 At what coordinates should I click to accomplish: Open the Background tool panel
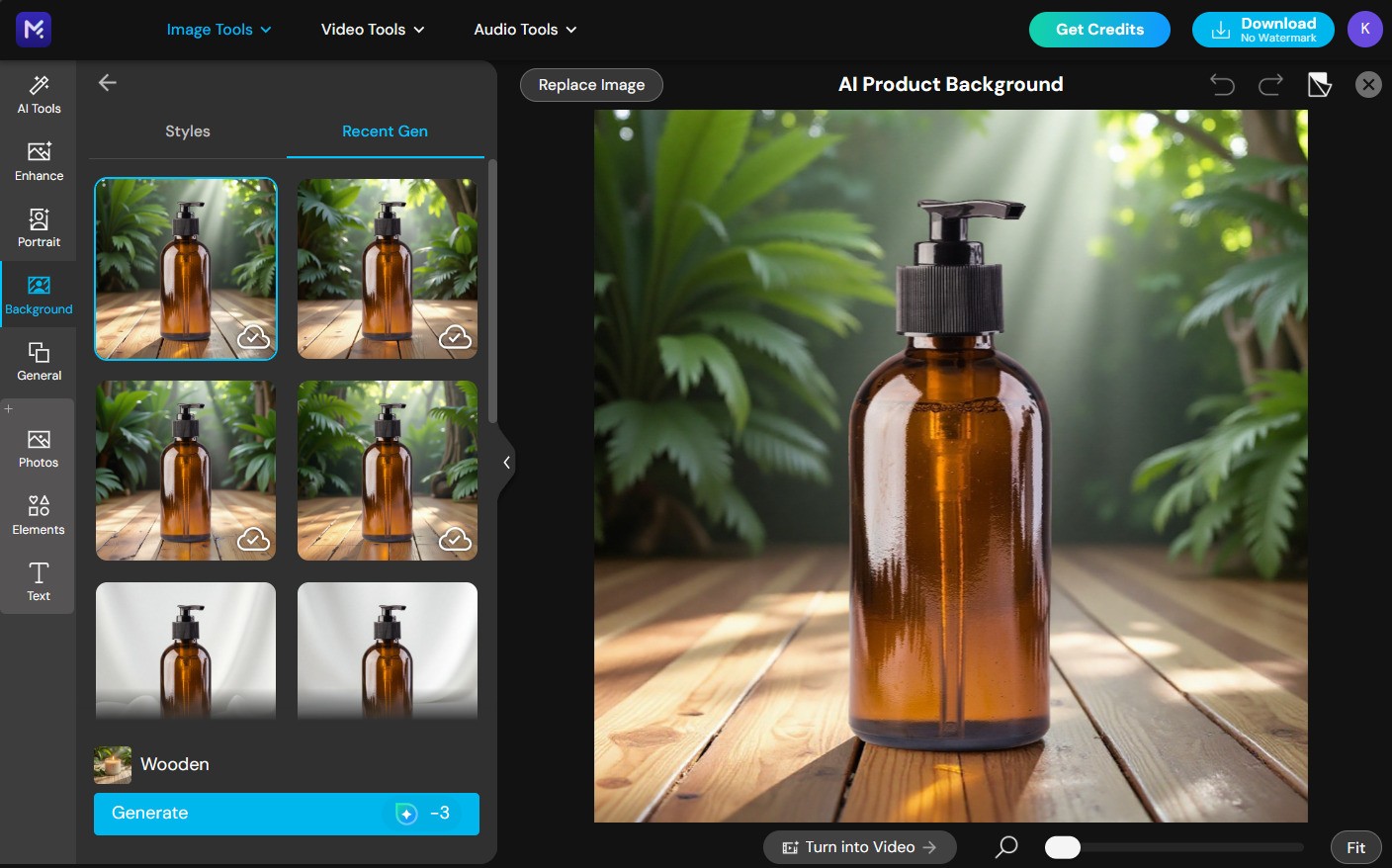[x=38, y=294]
